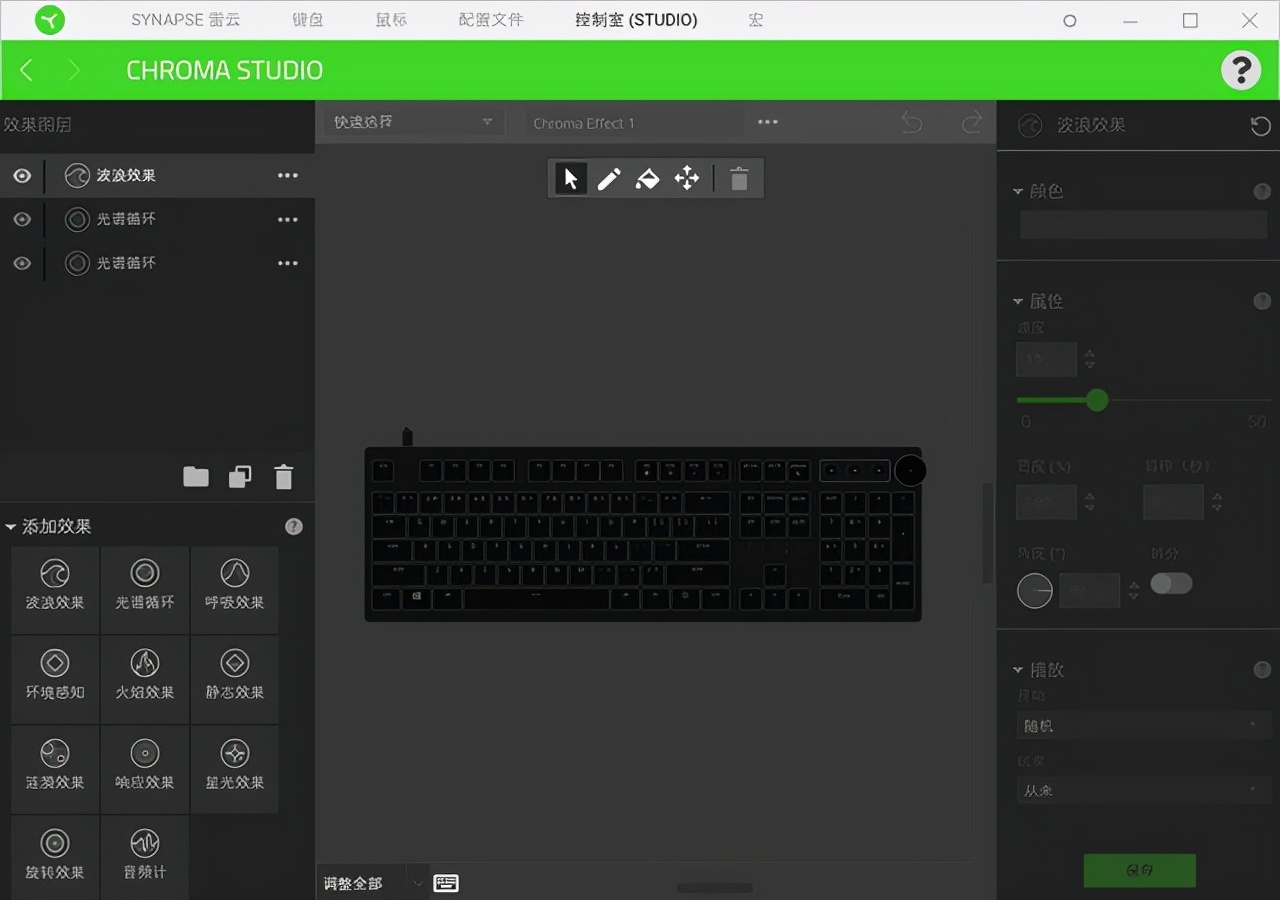The height and width of the screenshot is (900, 1280).
Task: Add an Ambient Awareness (环境感知) effect
Action: (x=55, y=679)
